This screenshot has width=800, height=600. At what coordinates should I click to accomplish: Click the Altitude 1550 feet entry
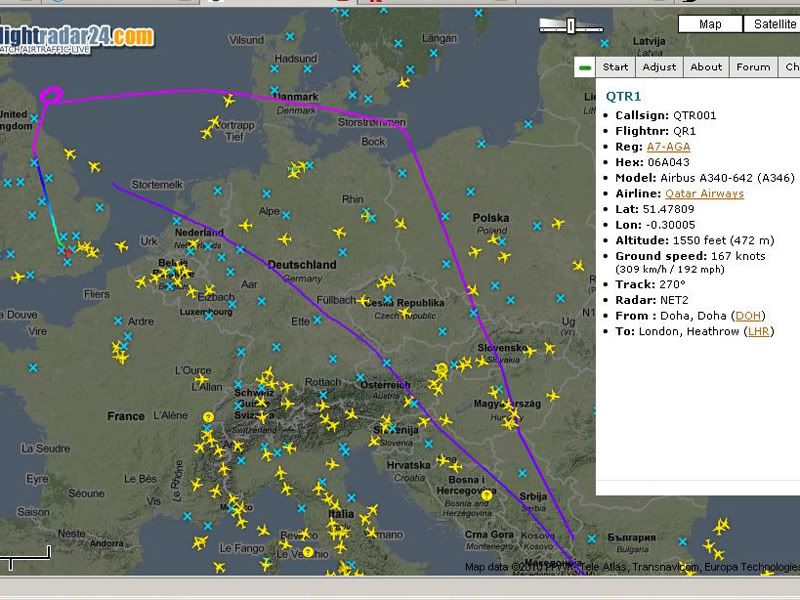click(695, 240)
